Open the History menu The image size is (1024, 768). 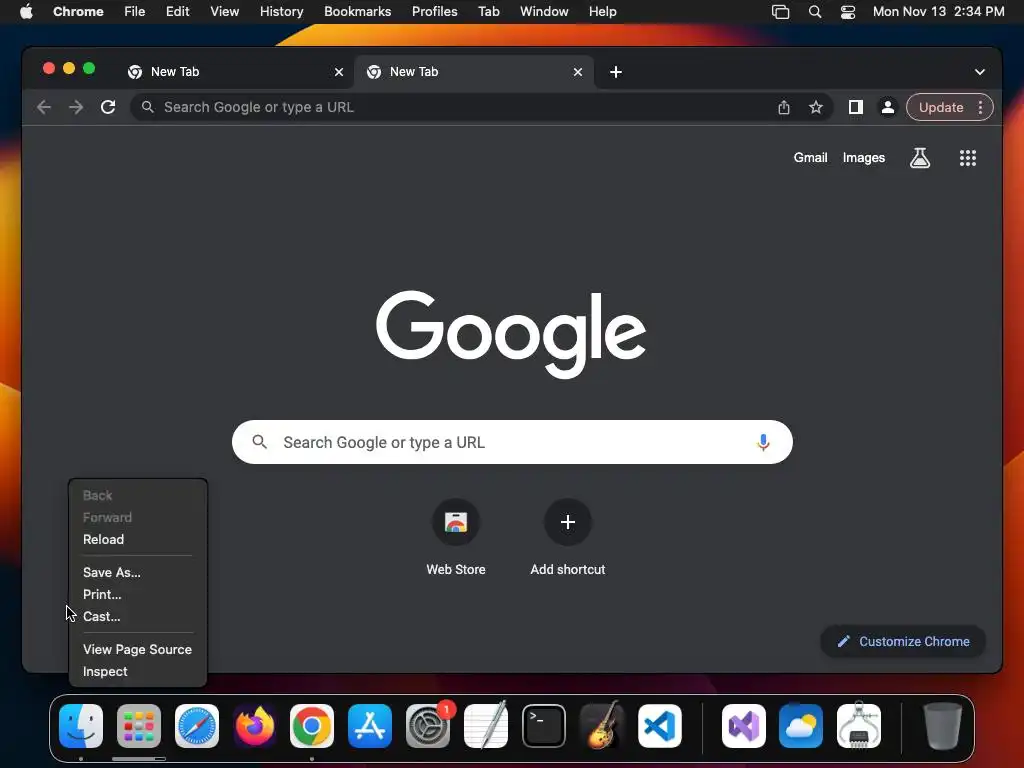point(281,12)
